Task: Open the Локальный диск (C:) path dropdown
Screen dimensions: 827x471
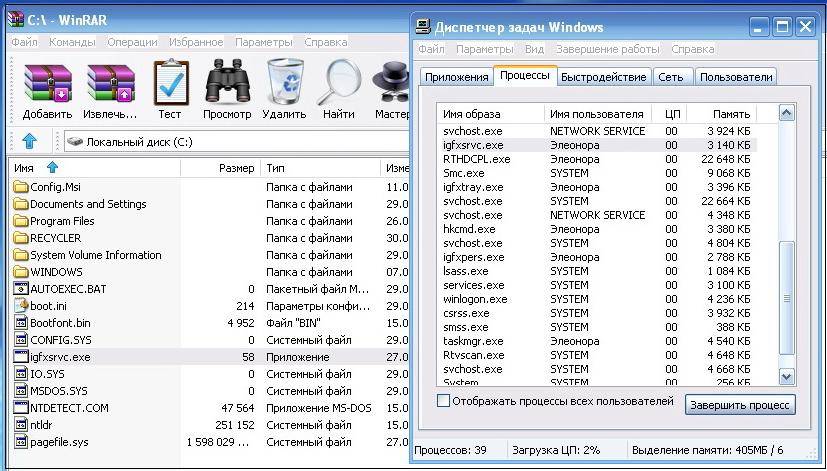Action: [236, 141]
